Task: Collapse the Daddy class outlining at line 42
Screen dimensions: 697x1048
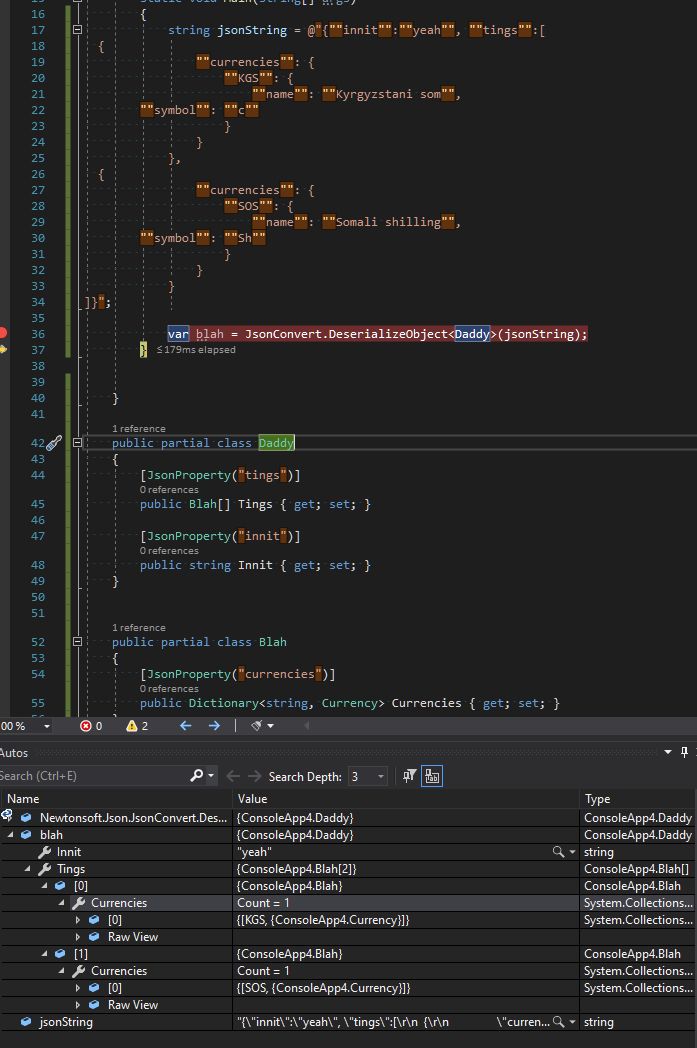Action: pos(78,442)
